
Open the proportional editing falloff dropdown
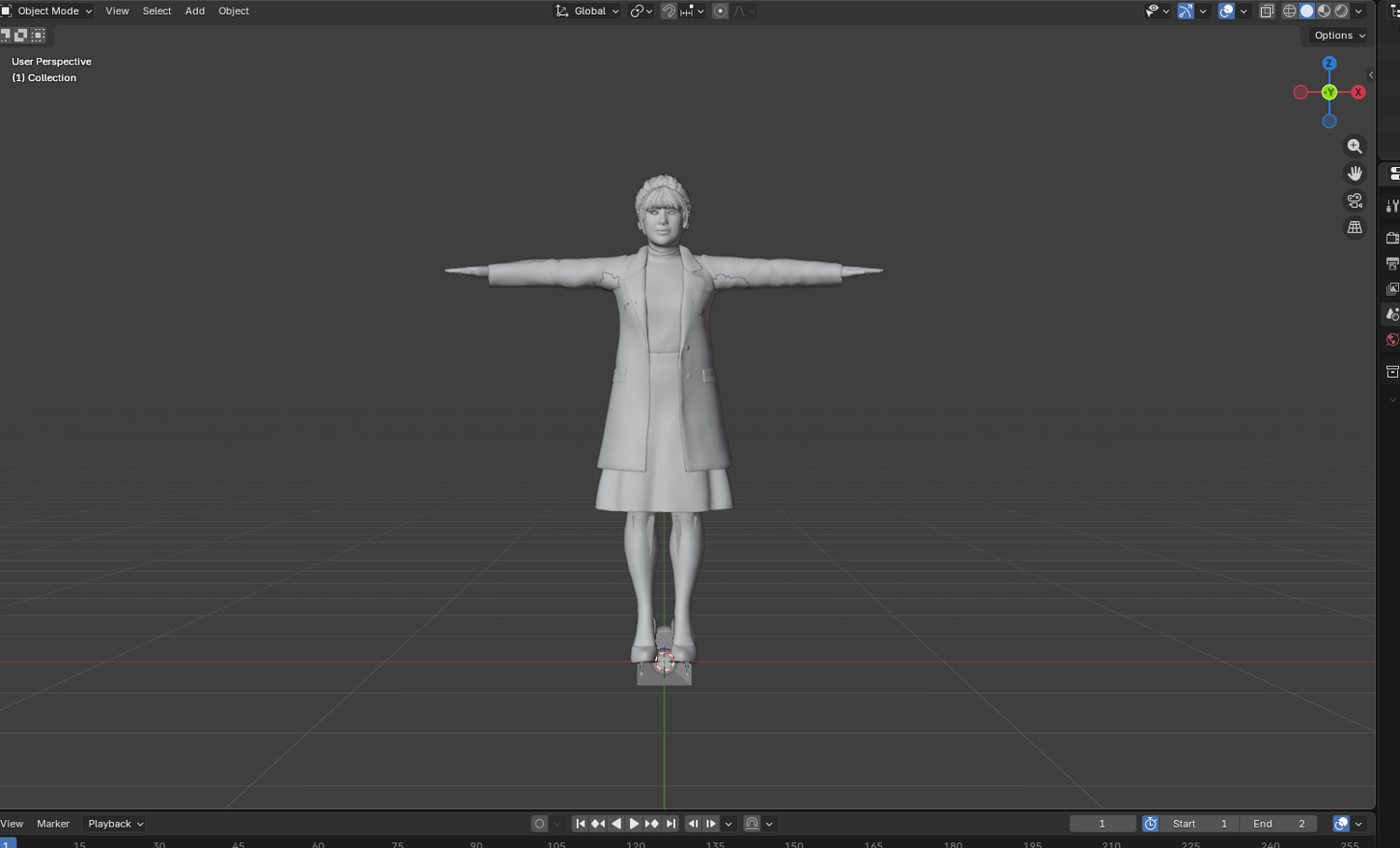point(744,11)
